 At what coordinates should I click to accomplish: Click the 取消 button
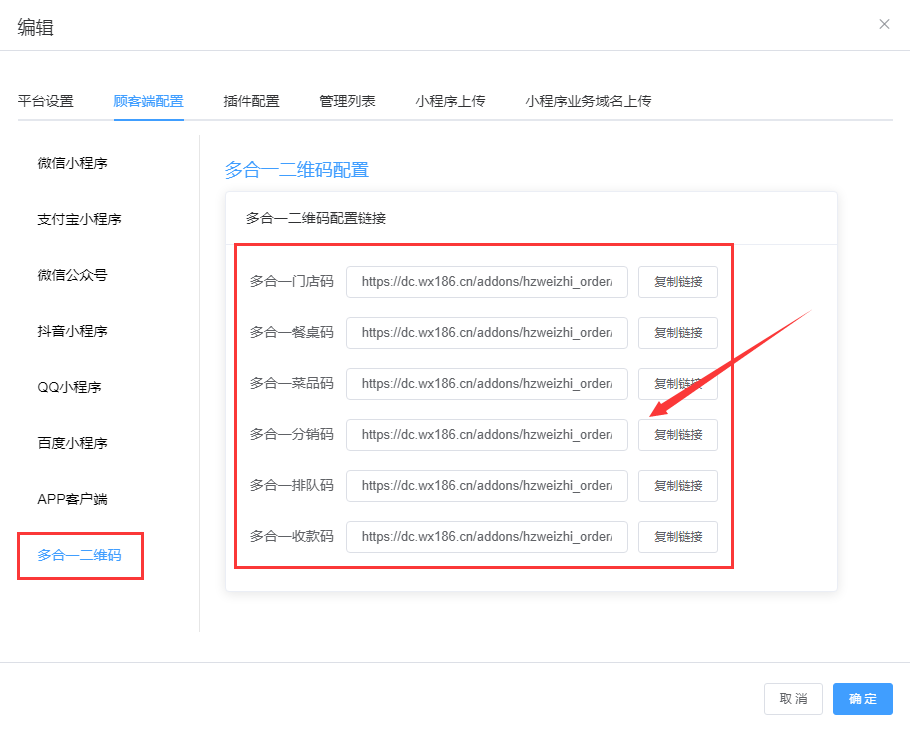(793, 699)
